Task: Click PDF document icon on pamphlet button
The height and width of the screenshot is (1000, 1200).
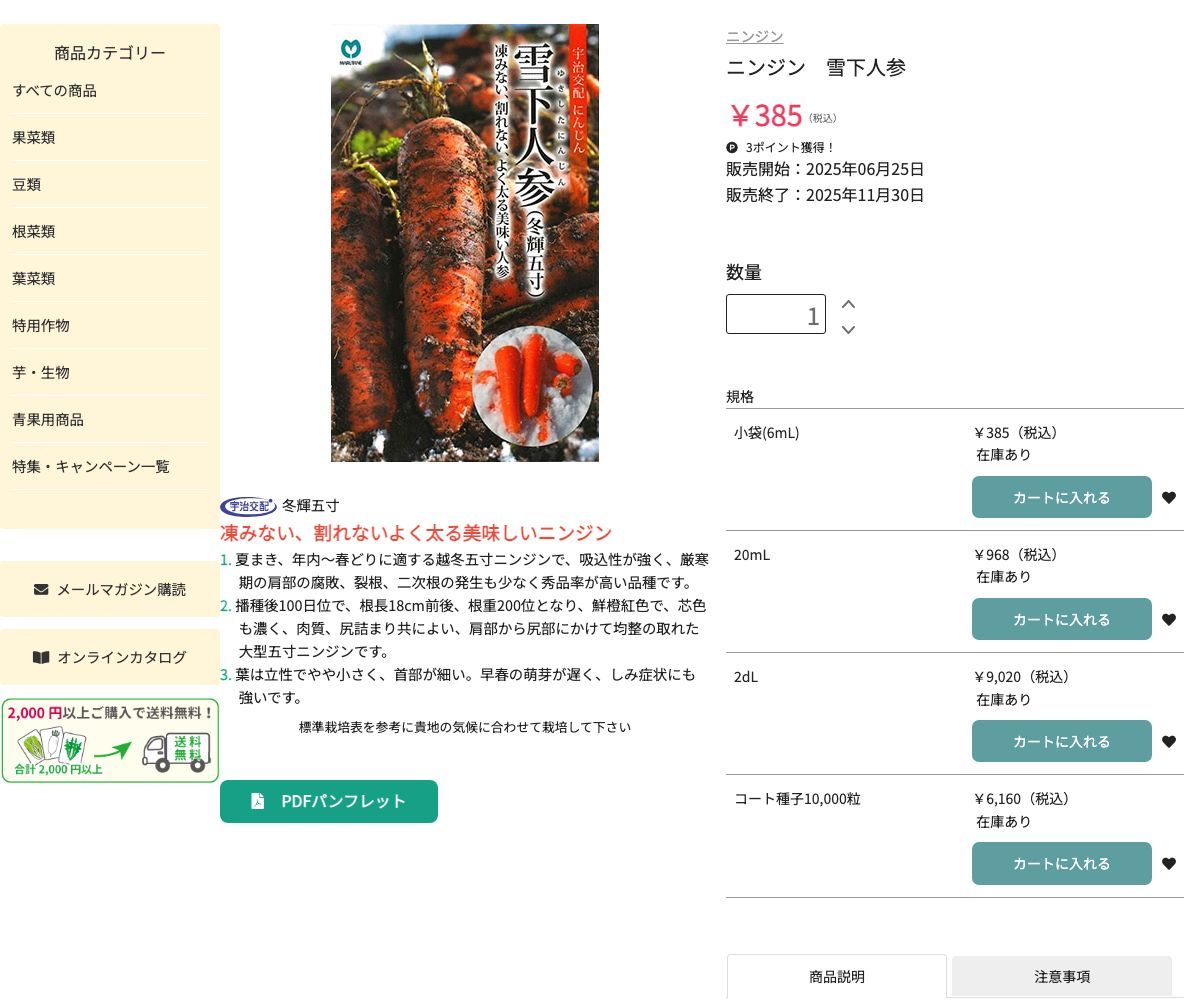Action: point(256,800)
